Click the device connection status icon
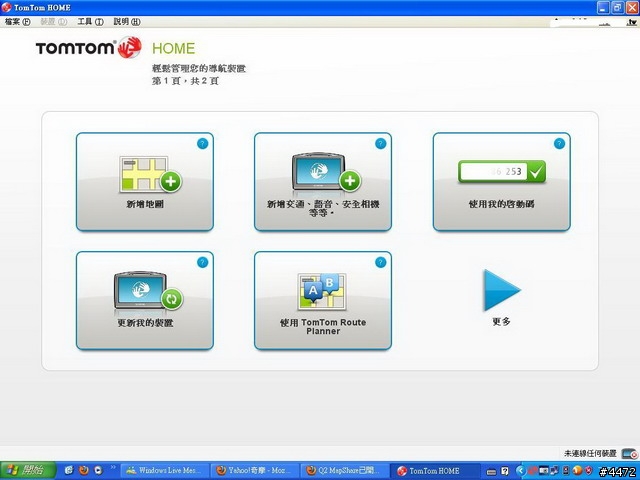Image resolution: width=640 pixels, height=480 pixels. pyautogui.click(x=629, y=453)
